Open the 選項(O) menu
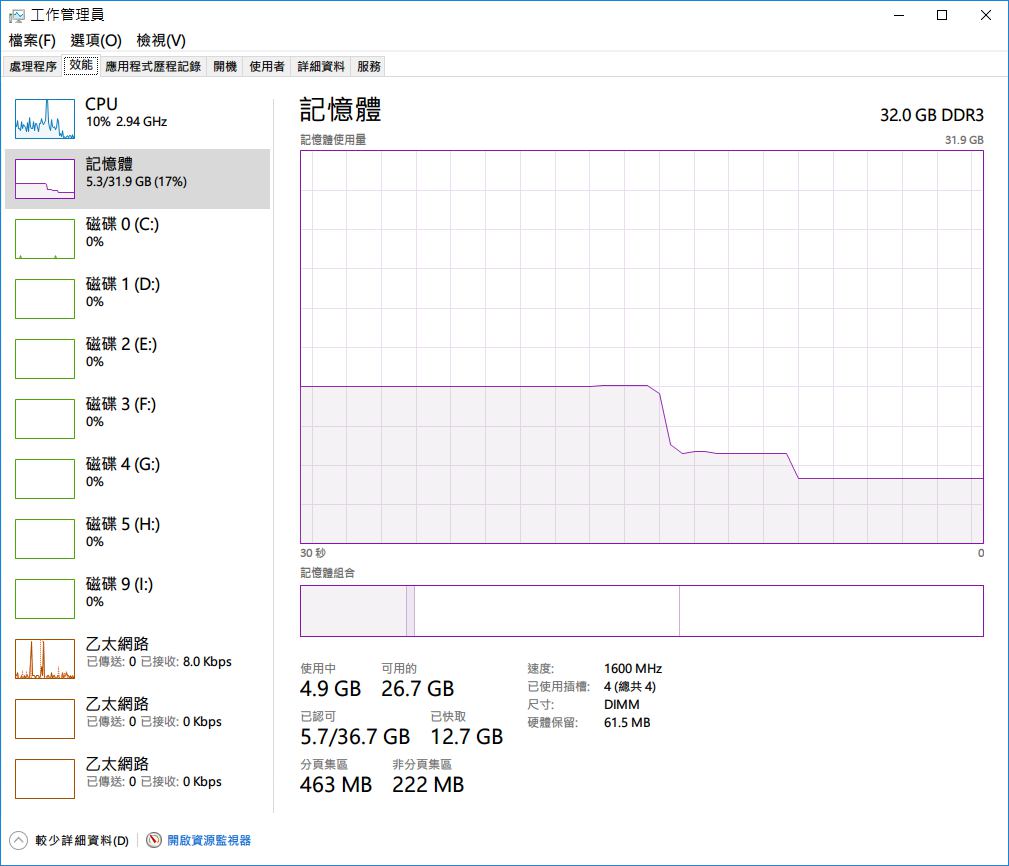This screenshot has height=866, width=1009. (96, 40)
